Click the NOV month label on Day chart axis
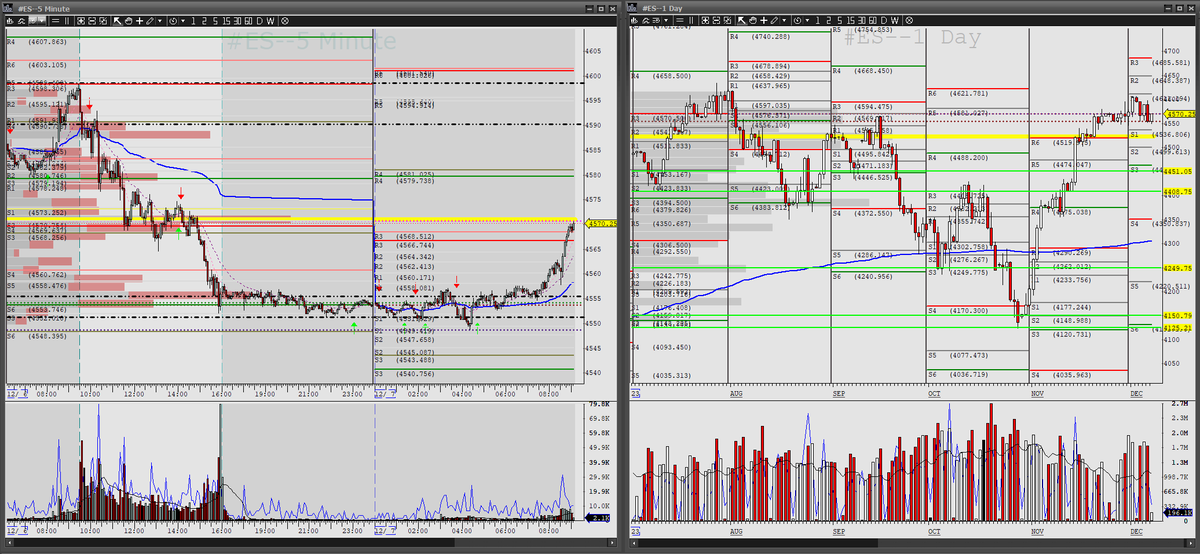 point(1037,395)
